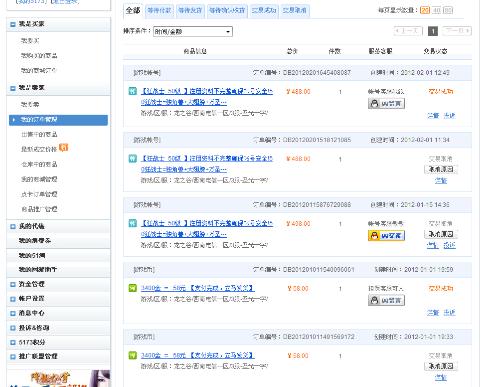The height and width of the screenshot is (387, 500).
Task: Set items per page to 40
Action: [436, 10]
